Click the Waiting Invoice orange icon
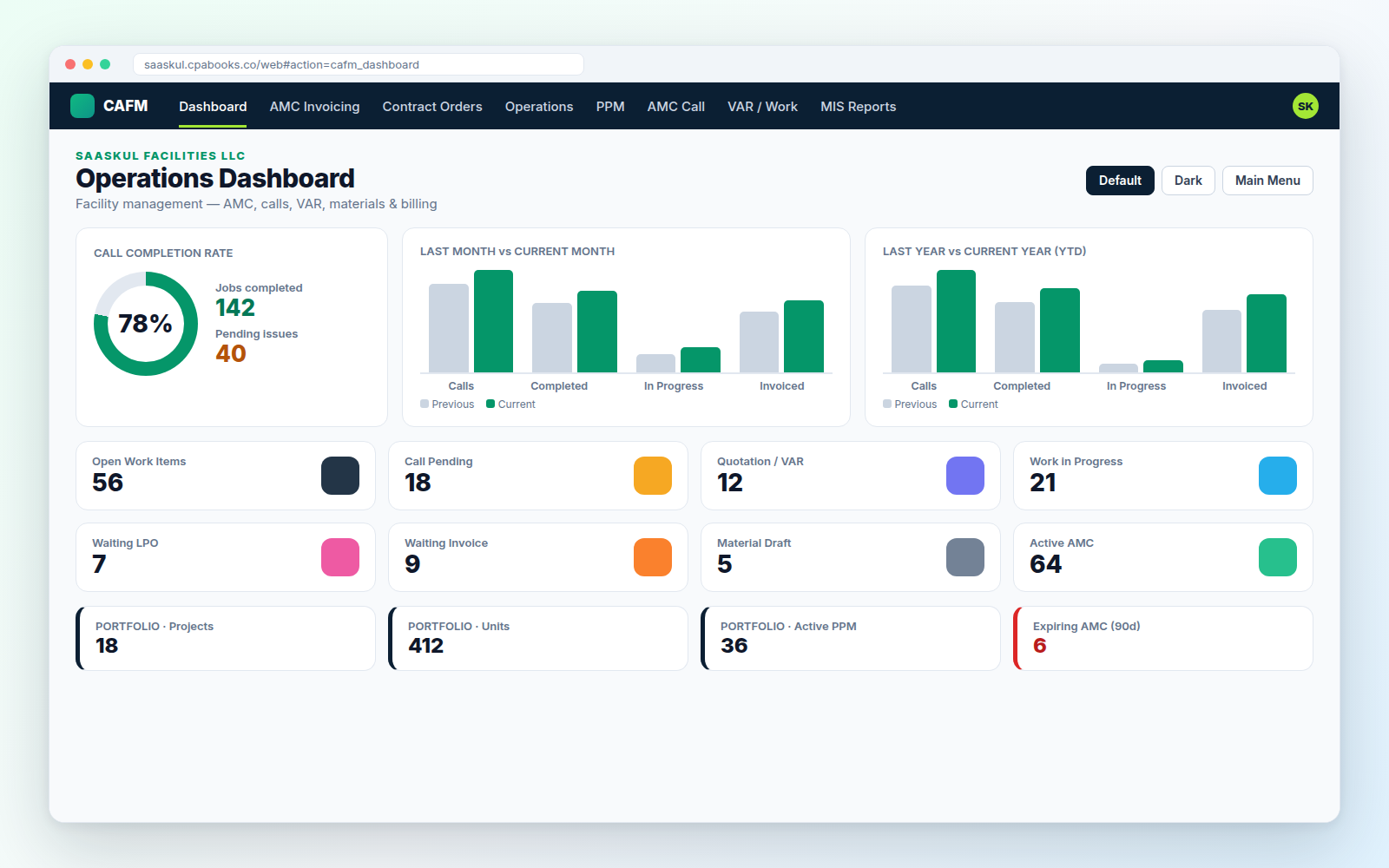The image size is (1389, 868). [x=653, y=557]
